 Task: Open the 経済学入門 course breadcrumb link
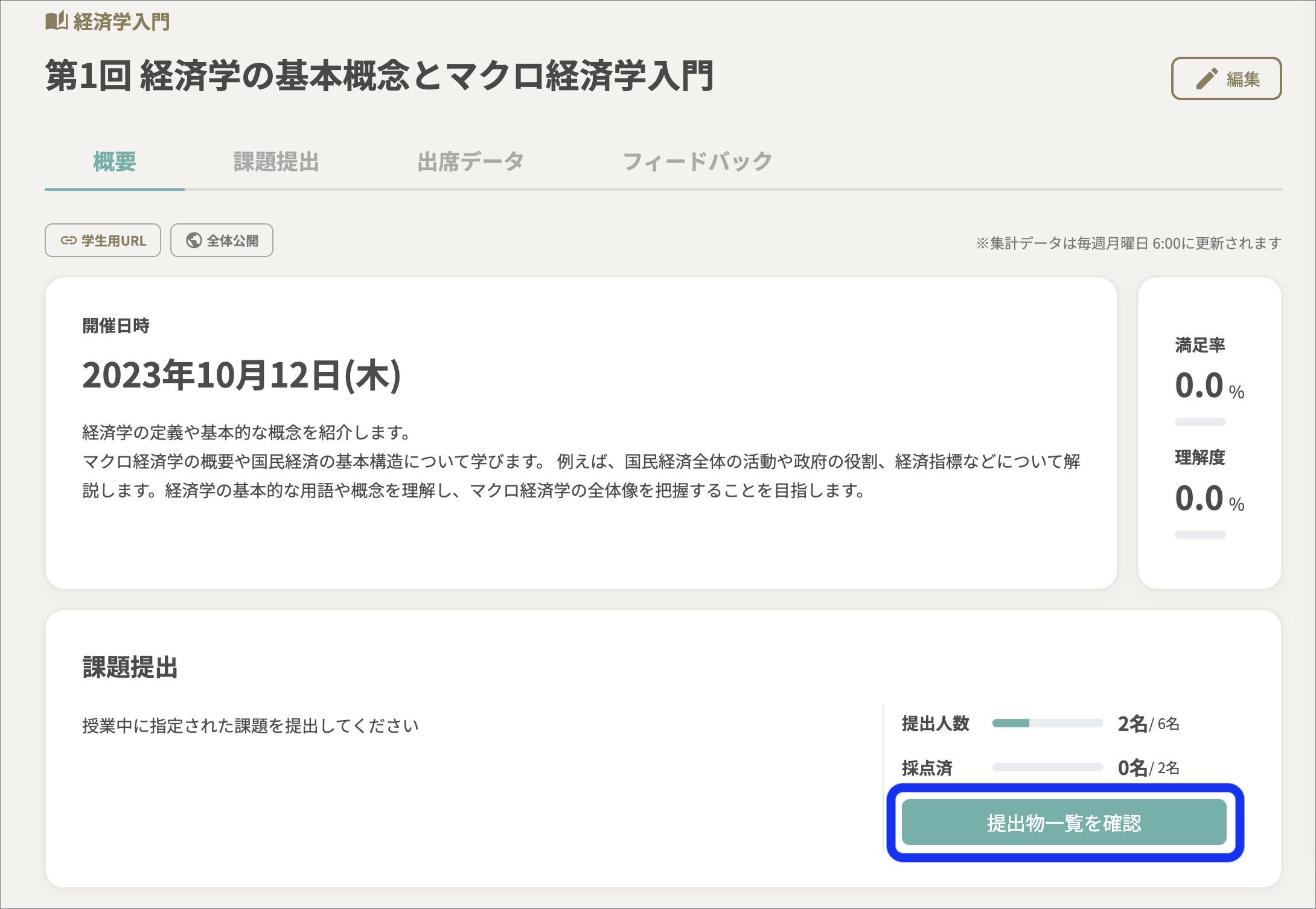(121, 22)
